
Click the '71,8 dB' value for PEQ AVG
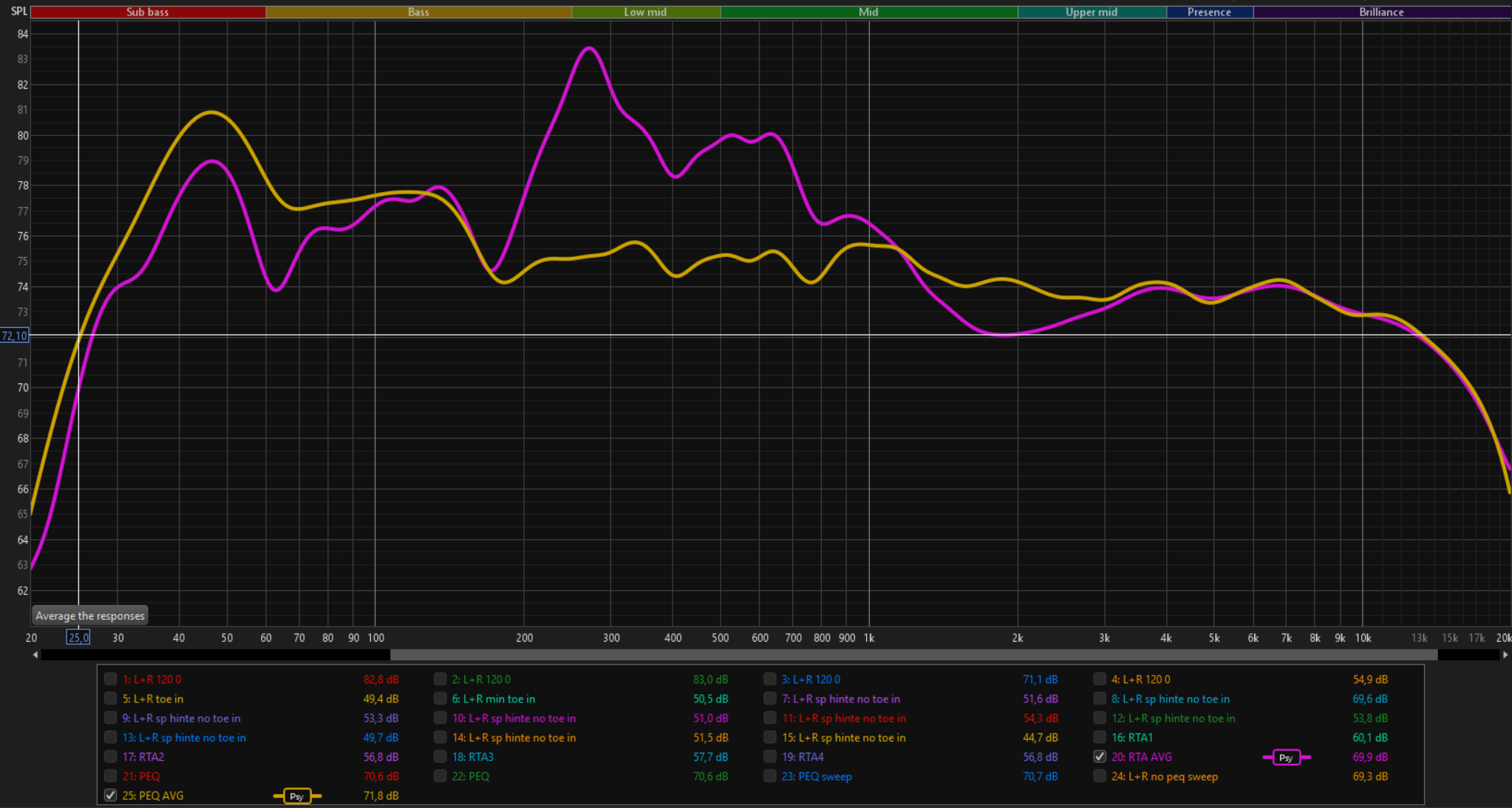[381, 795]
